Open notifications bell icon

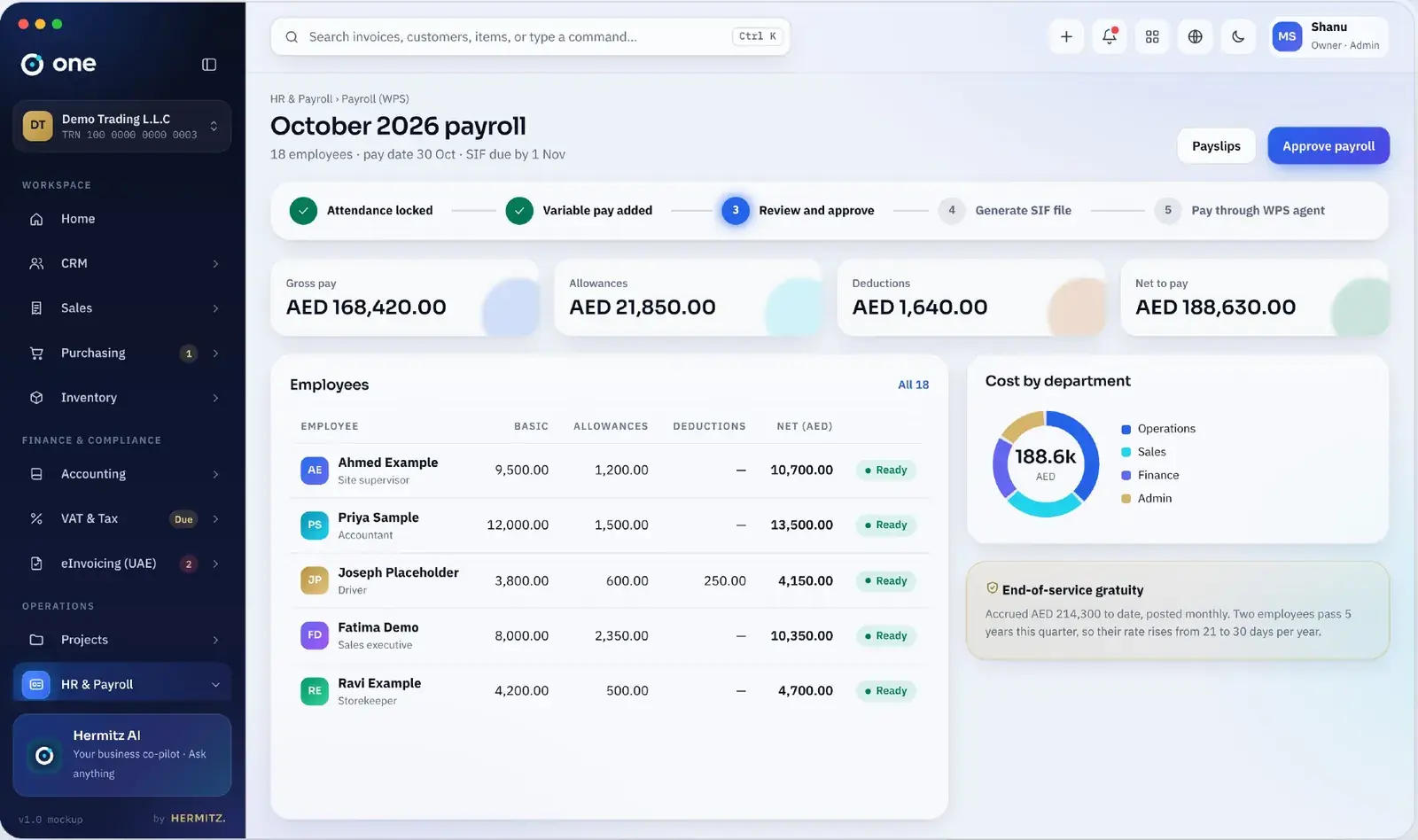pos(1109,36)
